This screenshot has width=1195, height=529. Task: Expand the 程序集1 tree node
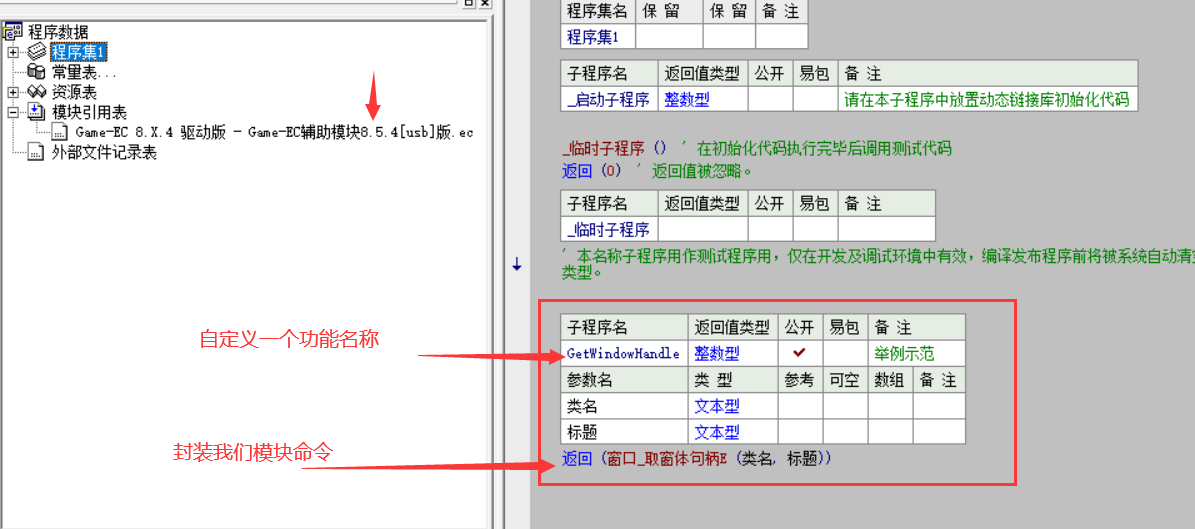tap(13, 52)
